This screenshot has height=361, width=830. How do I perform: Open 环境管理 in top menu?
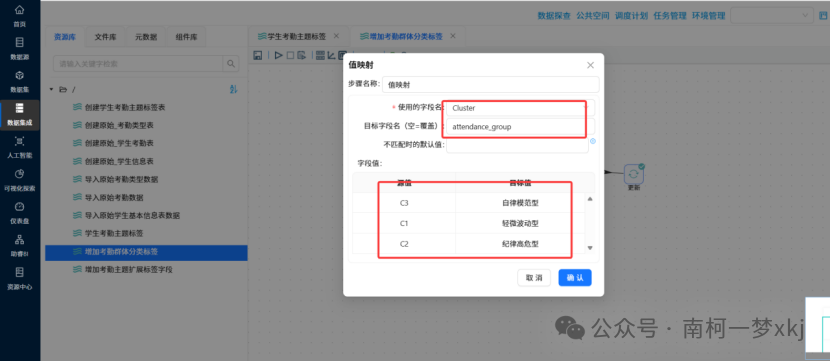[x=709, y=16]
